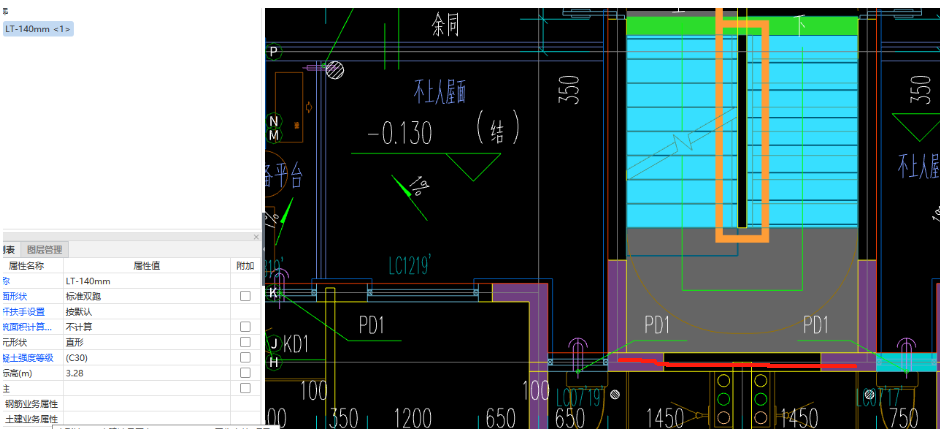The image size is (940, 432).
Task: Select axis marker P on canvas
Action: [x=273, y=52]
